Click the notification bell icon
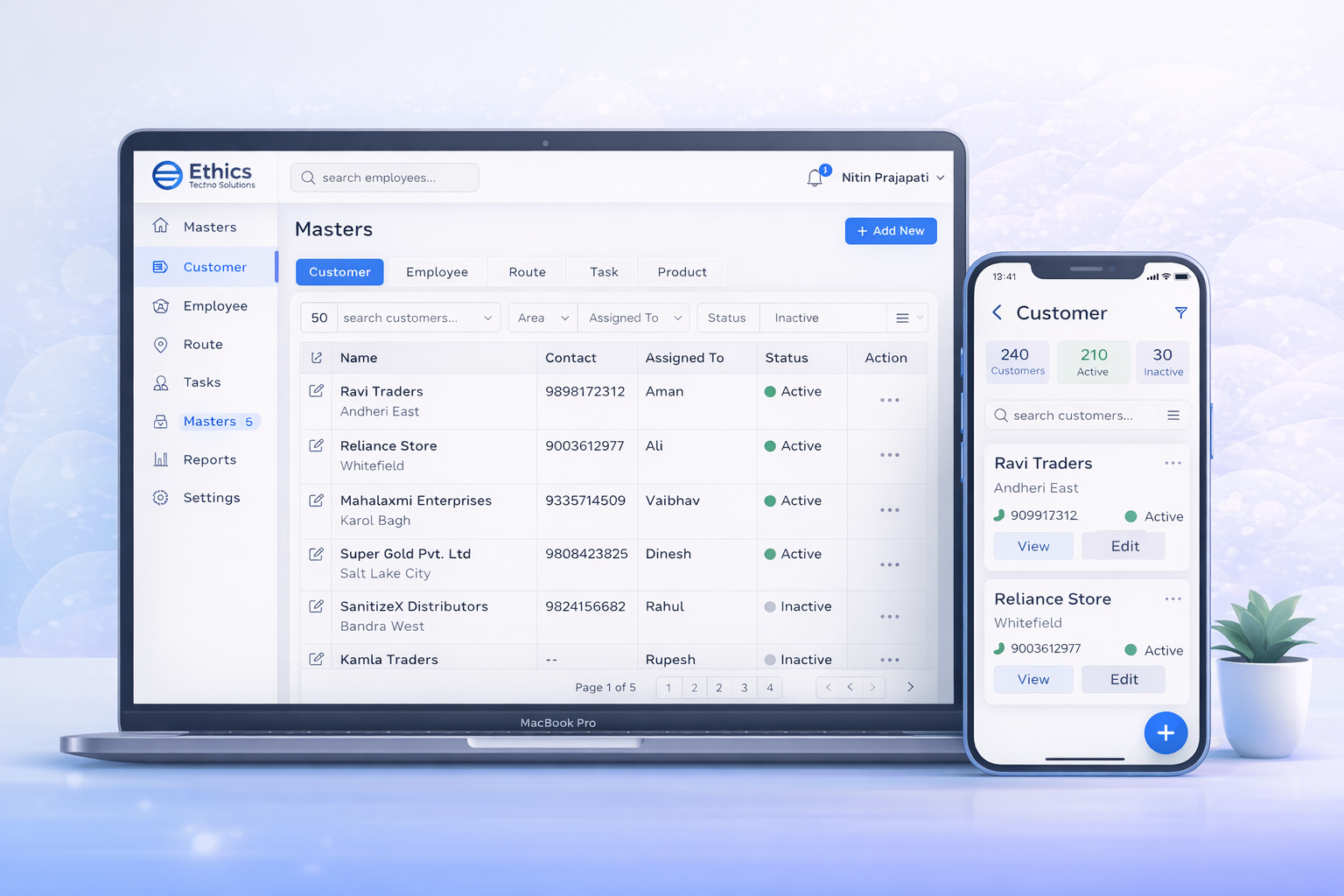Image resolution: width=1344 pixels, height=896 pixels. coord(815,178)
